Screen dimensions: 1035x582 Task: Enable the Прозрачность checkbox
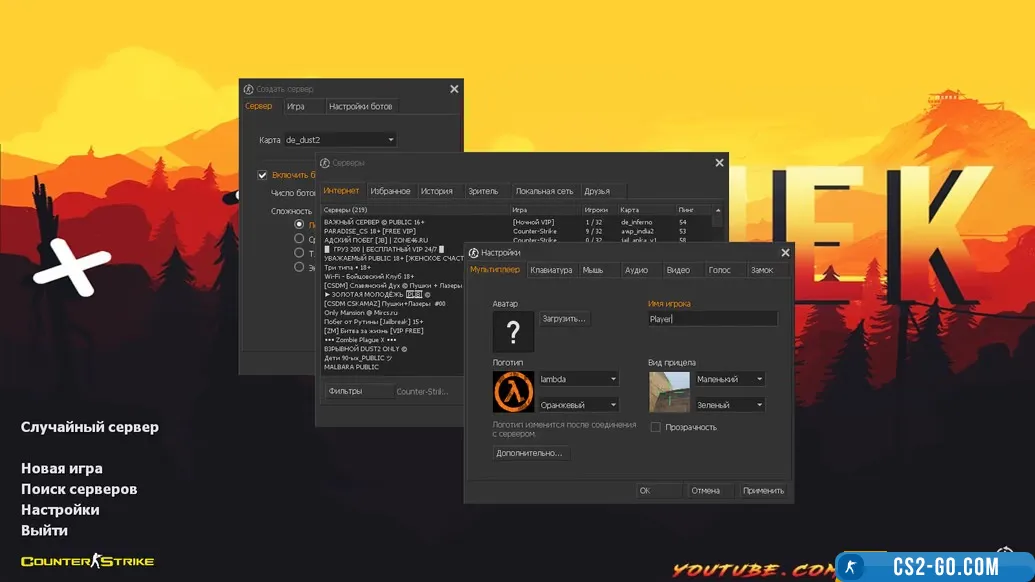tap(656, 427)
